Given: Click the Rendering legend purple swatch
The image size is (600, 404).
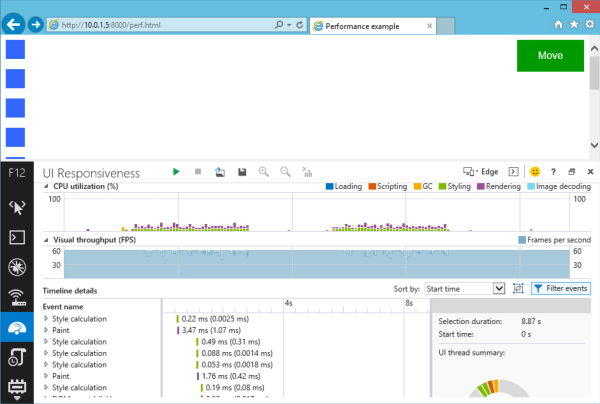Looking at the screenshot, I should 481,186.
